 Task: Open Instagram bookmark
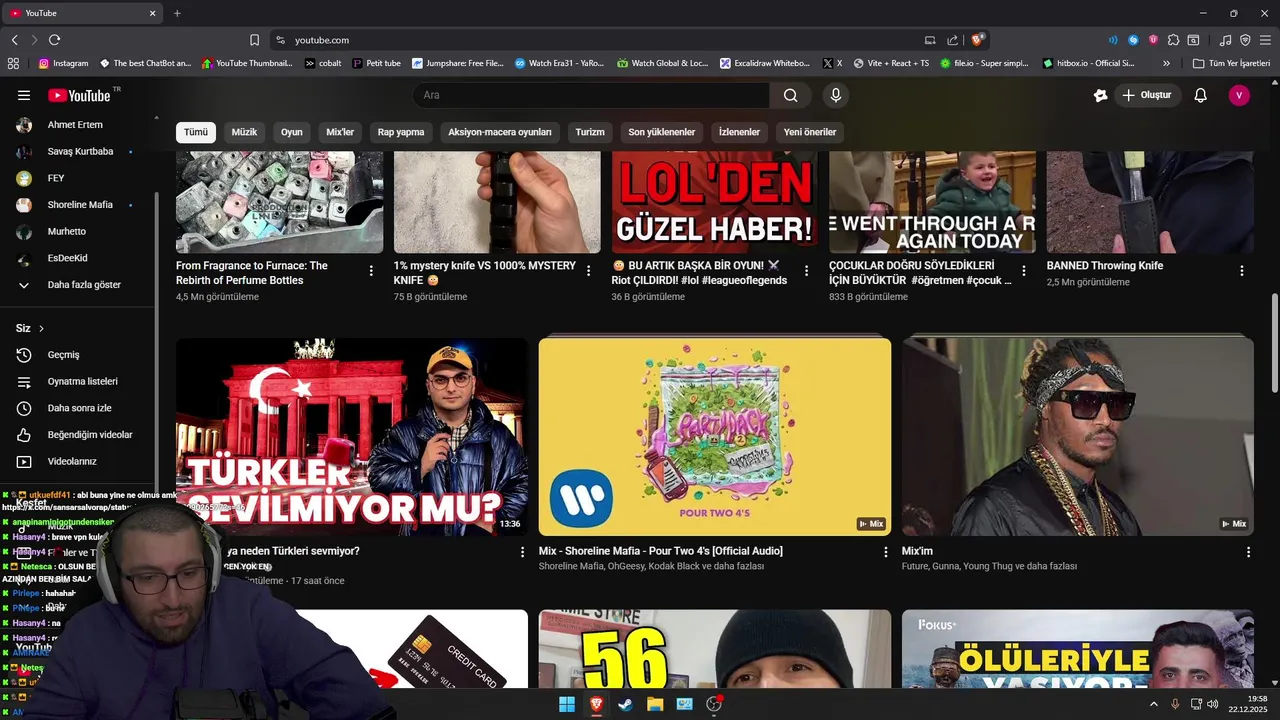point(63,63)
